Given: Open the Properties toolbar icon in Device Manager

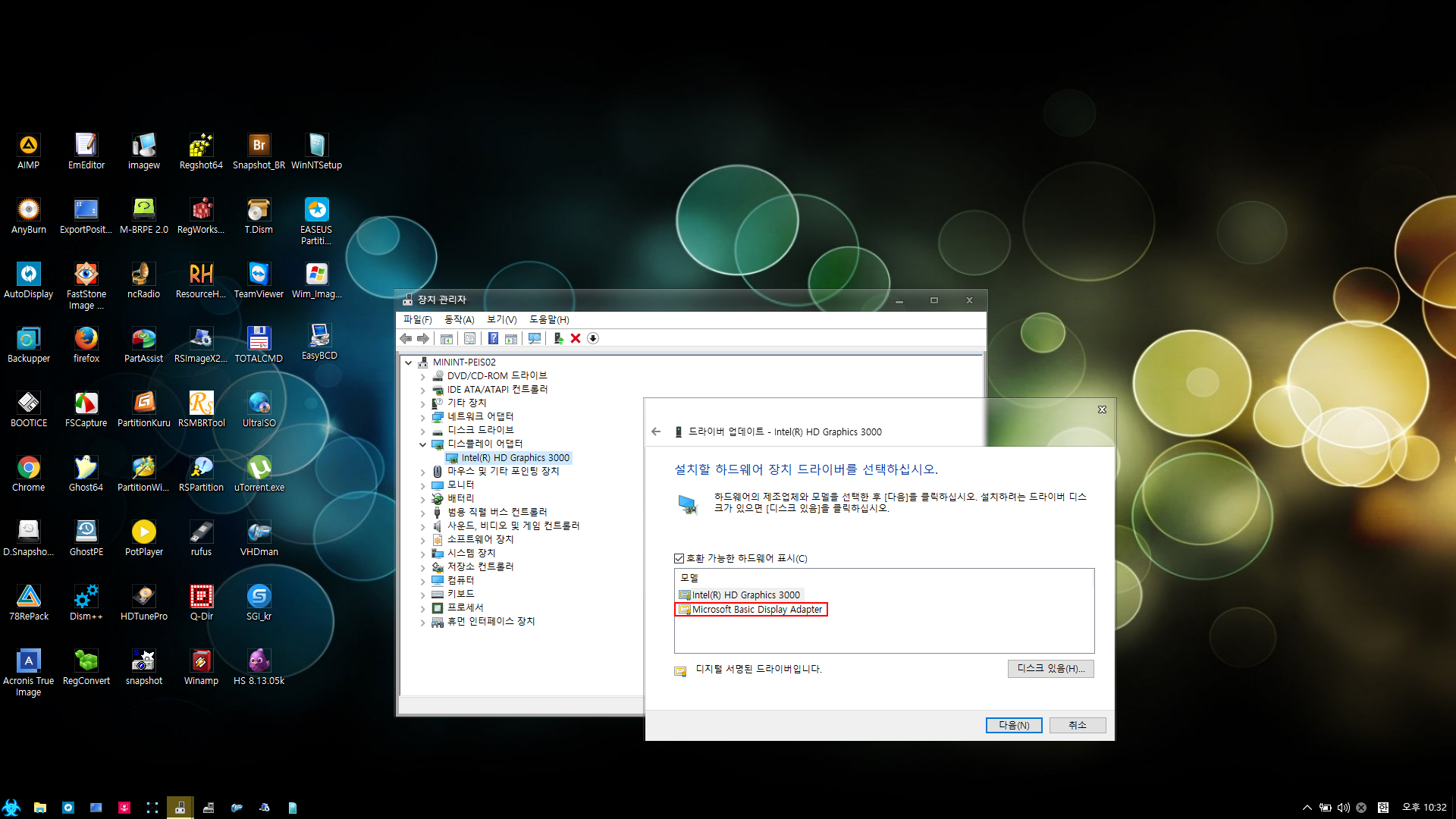Looking at the screenshot, I should [x=469, y=338].
